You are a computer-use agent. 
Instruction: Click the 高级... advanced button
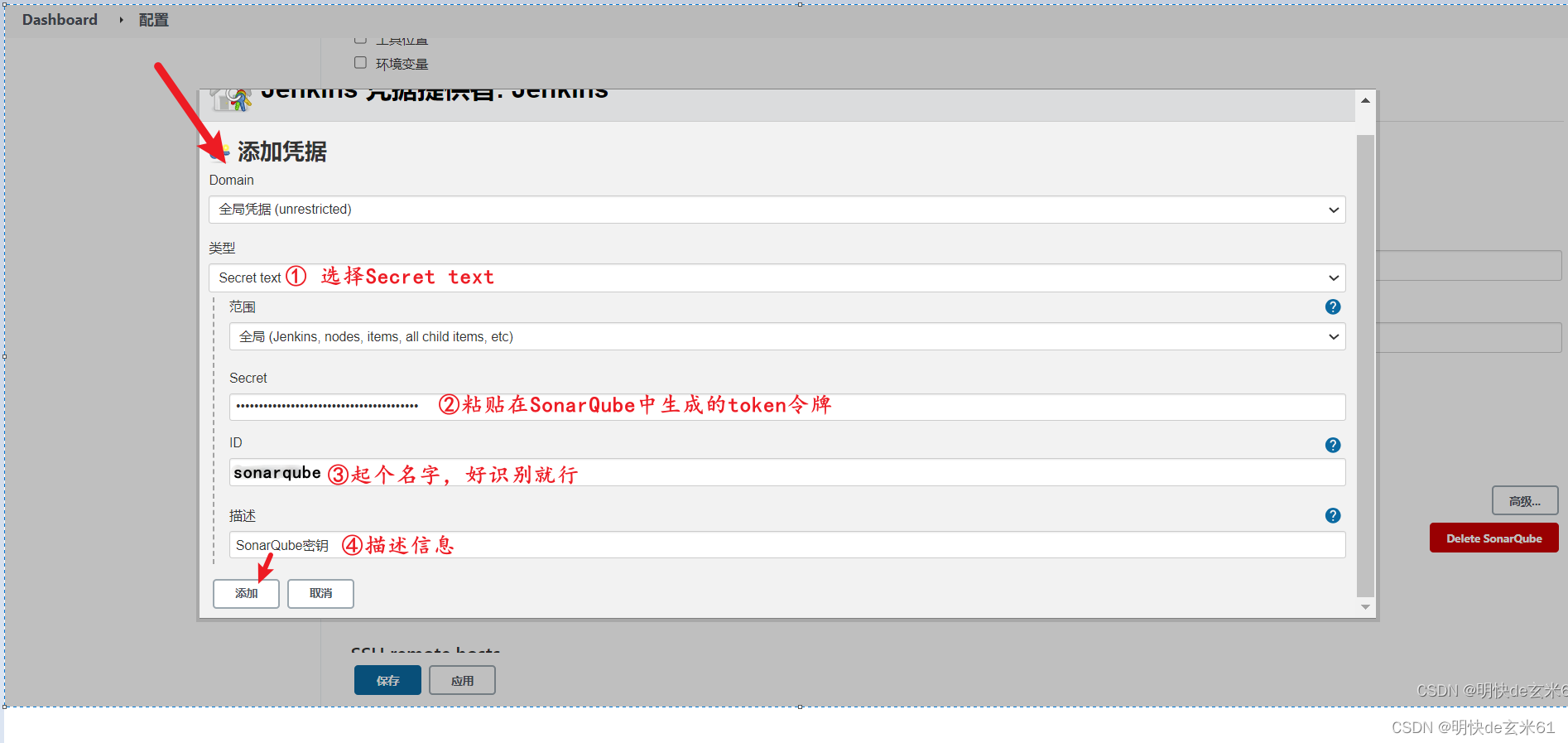point(1524,501)
